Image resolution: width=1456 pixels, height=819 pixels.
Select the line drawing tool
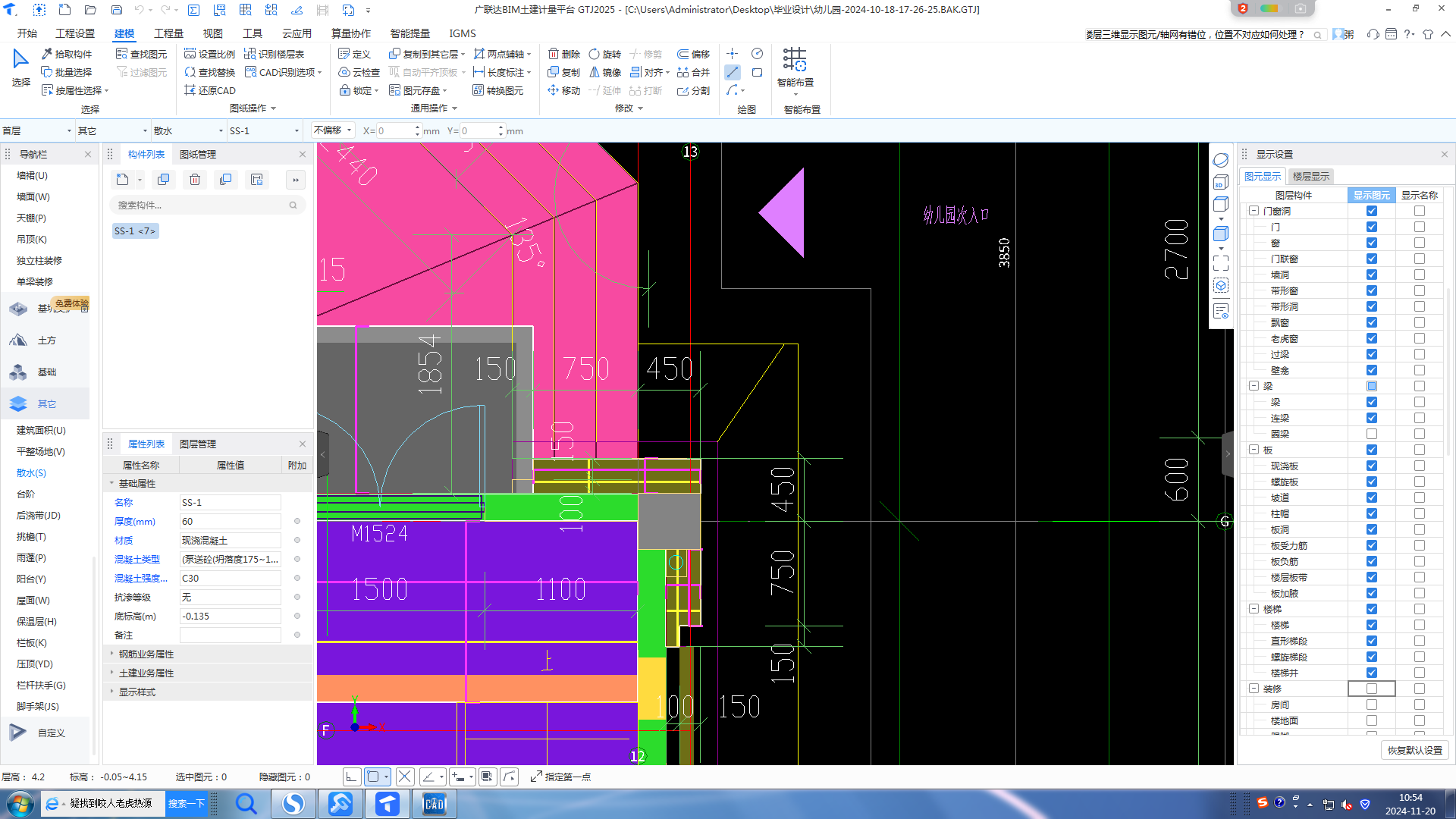pos(733,72)
